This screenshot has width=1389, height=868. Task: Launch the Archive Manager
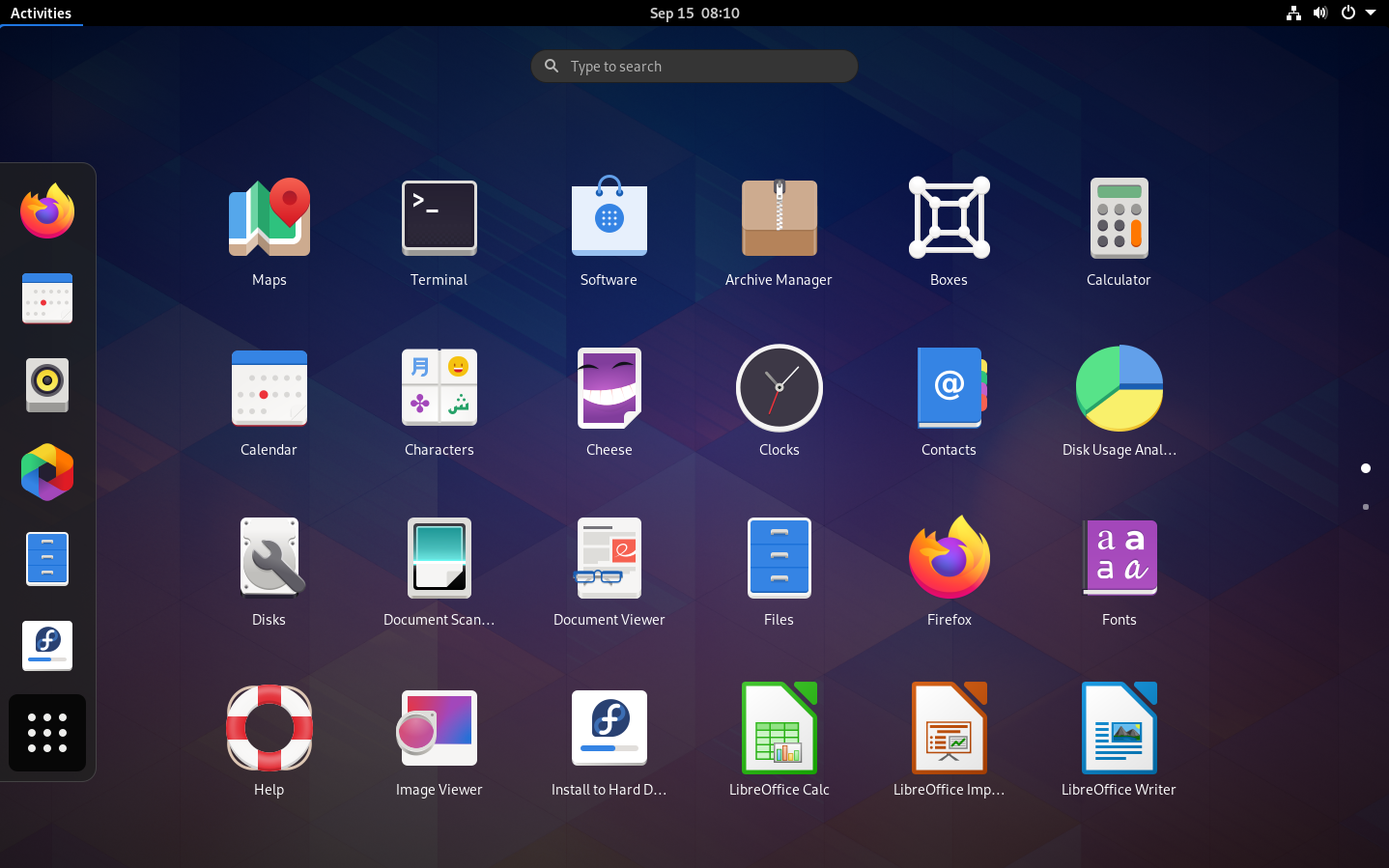click(x=779, y=218)
